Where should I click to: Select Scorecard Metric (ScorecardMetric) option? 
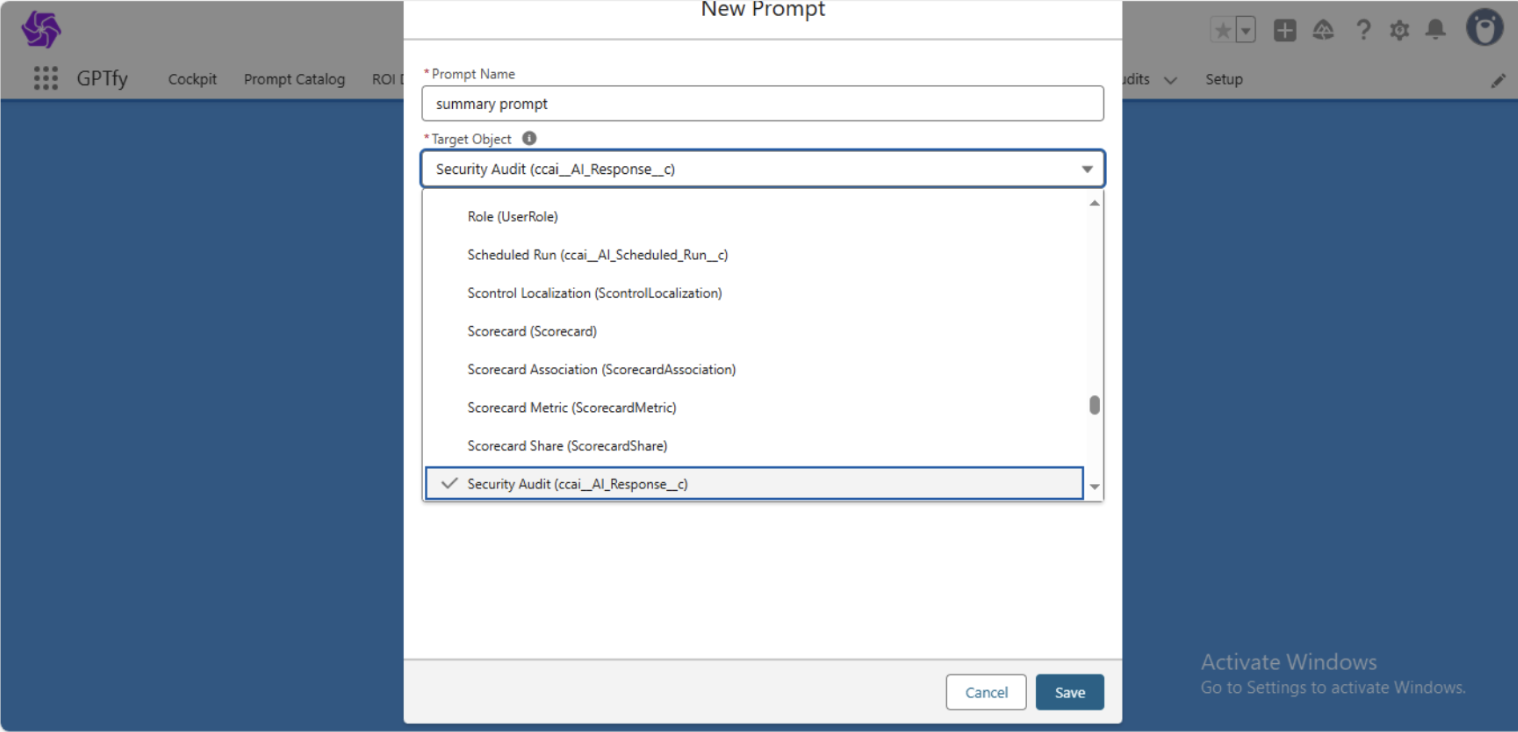[x=572, y=408]
